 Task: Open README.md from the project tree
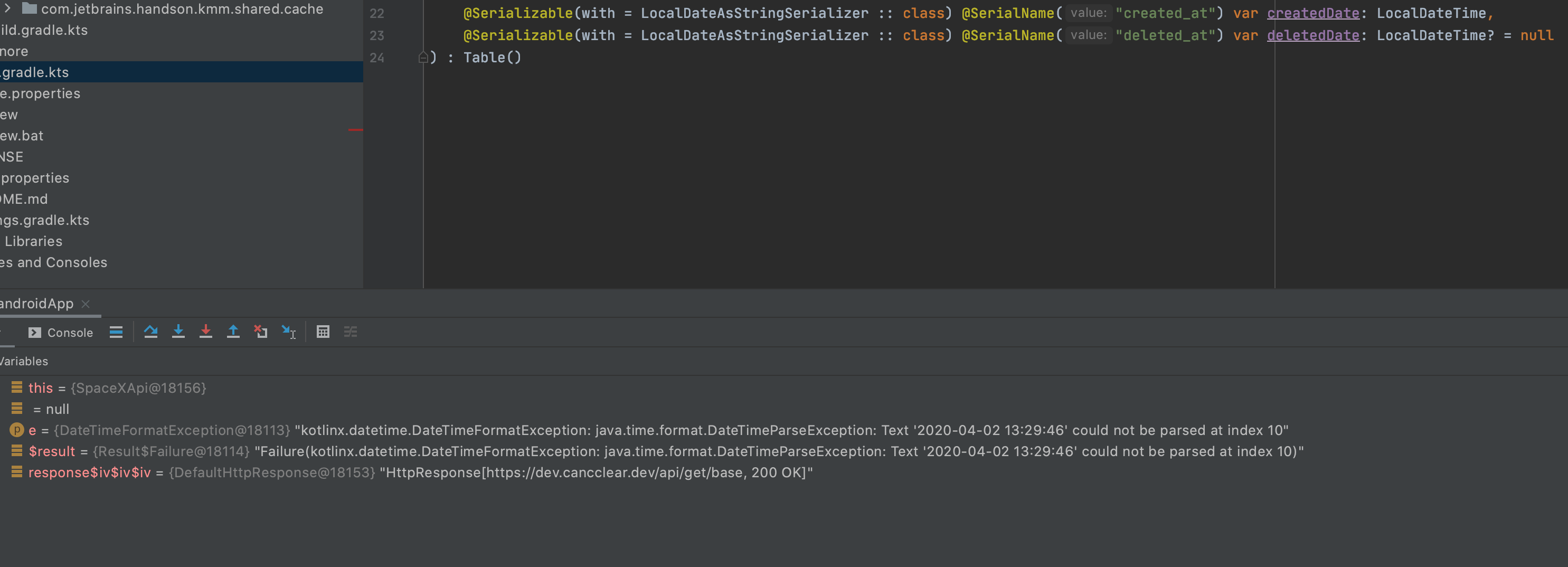[24, 199]
